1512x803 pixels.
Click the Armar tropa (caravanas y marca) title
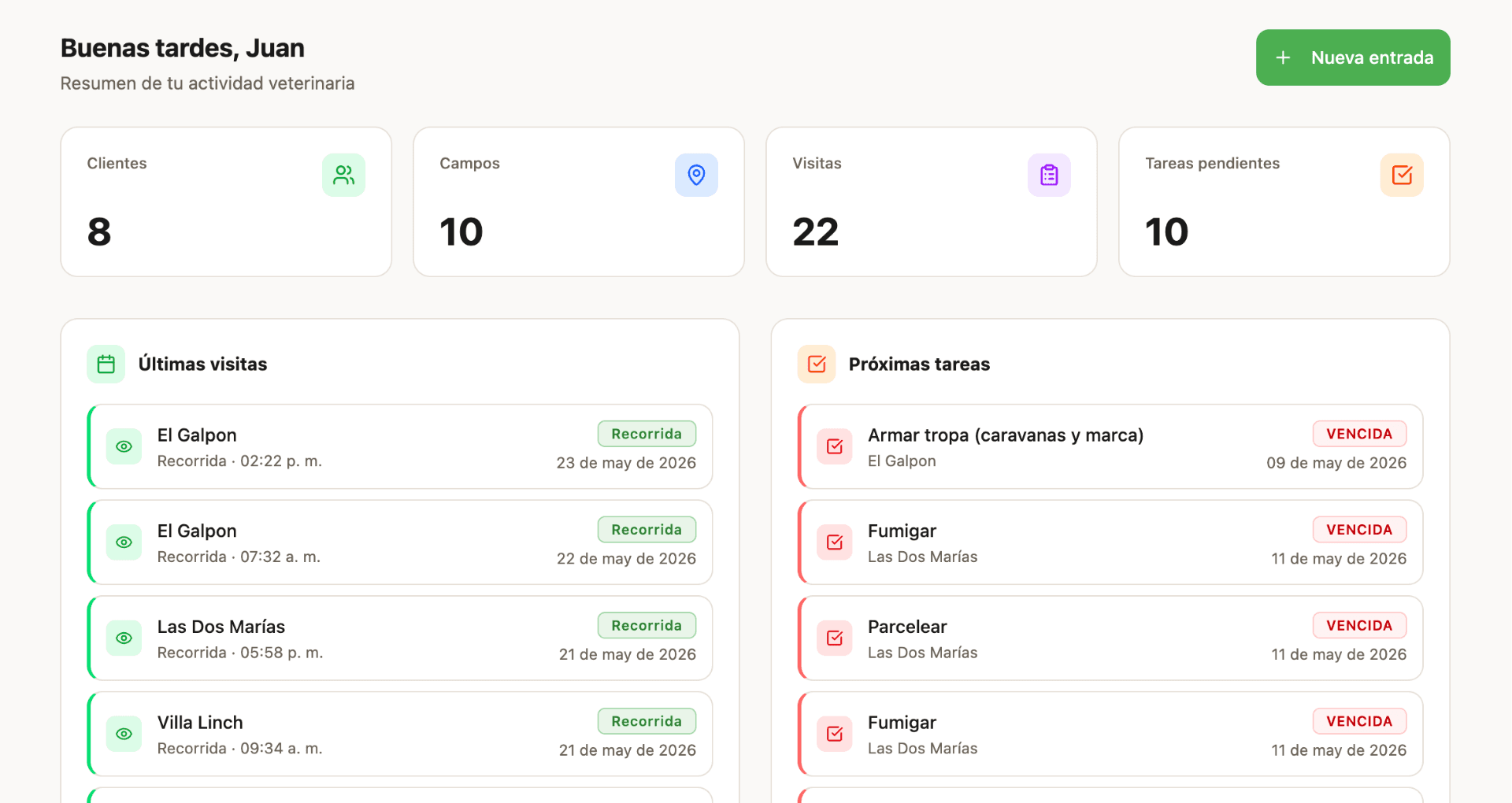[x=1006, y=435]
